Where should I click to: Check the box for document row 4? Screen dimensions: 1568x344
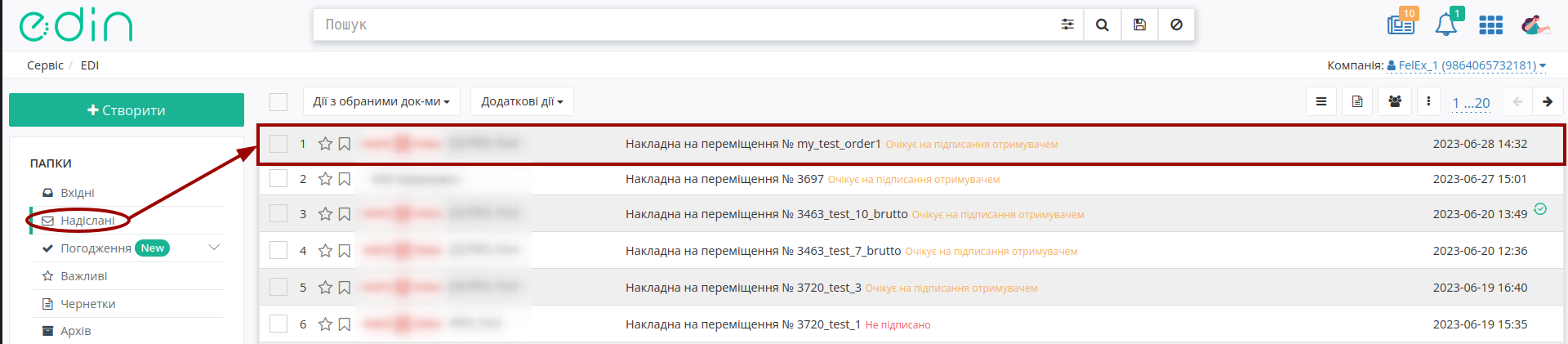278,250
